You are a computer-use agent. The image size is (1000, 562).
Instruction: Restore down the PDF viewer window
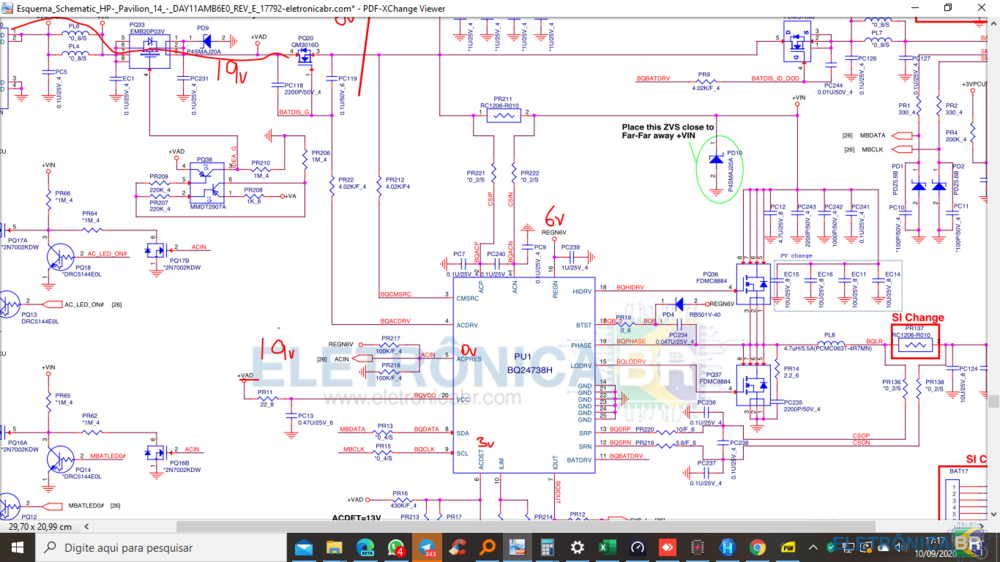click(x=948, y=8)
